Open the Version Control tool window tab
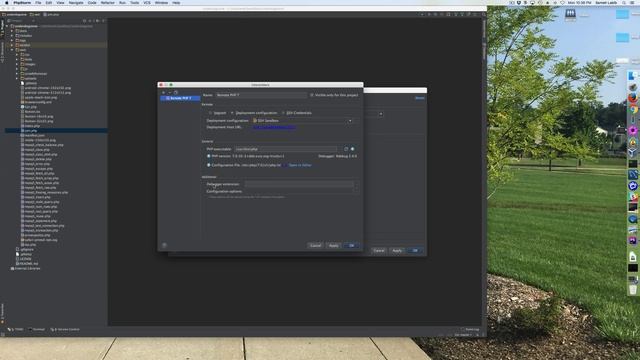 (x=65, y=329)
